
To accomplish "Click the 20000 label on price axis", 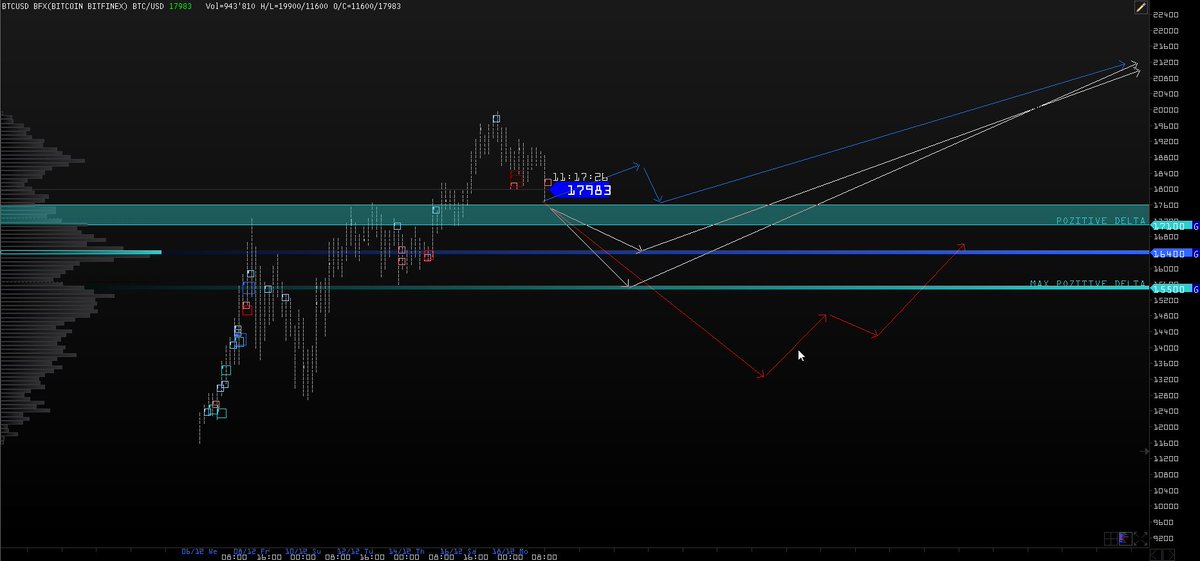I will [1167, 110].
